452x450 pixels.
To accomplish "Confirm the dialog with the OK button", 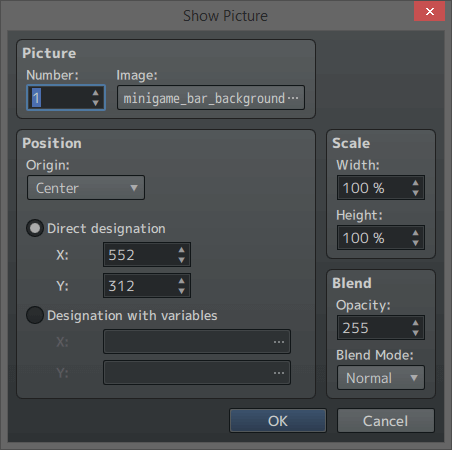I will click(x=278, y=421).
